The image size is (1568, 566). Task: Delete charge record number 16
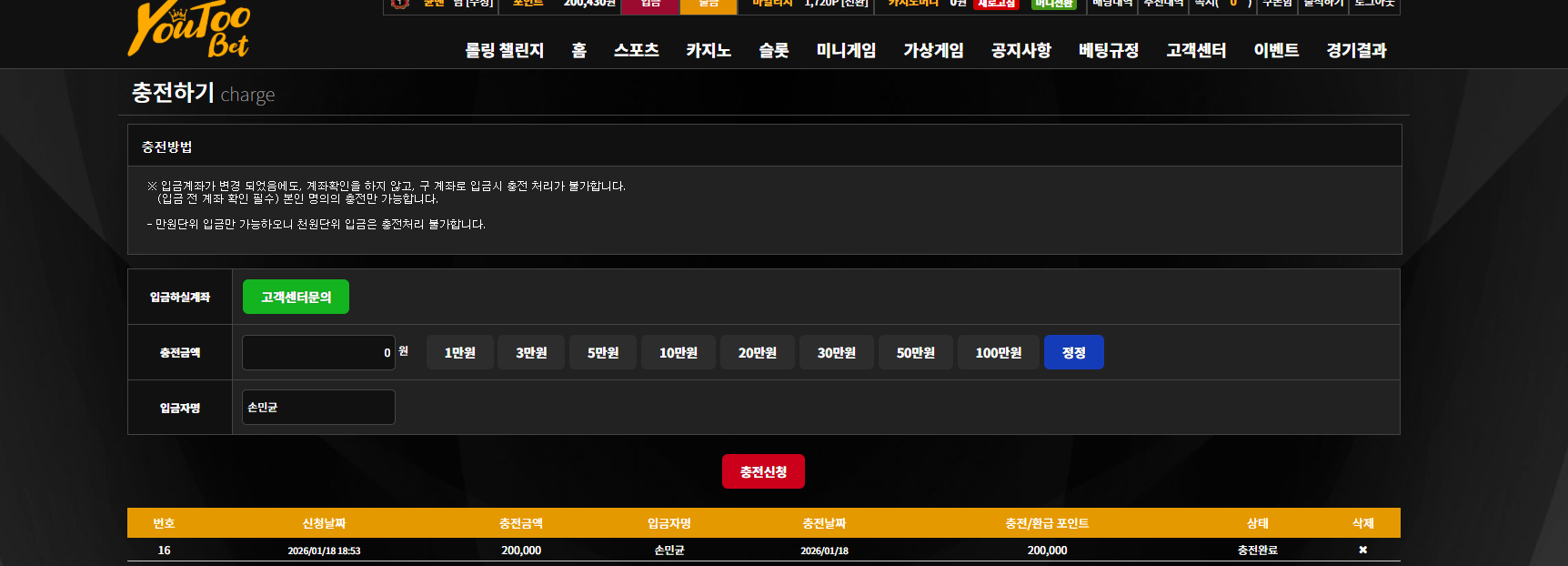[1362, 550]
